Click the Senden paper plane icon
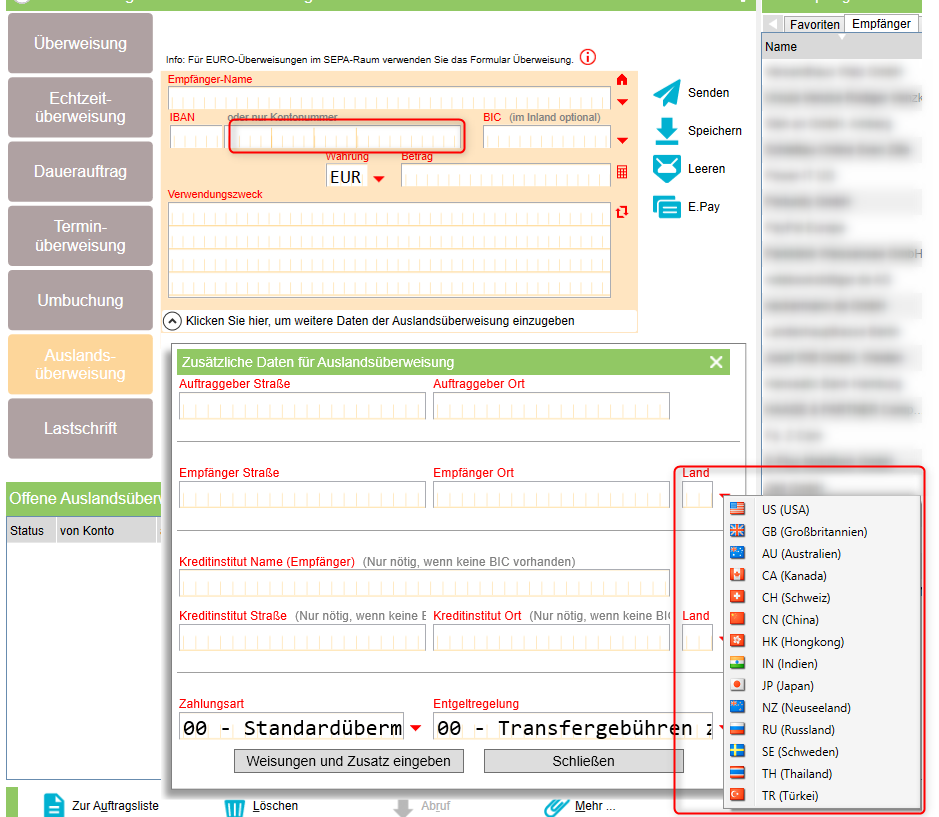Screen dimensions: 939x817 pyautogui.click(x=667, y=93)
